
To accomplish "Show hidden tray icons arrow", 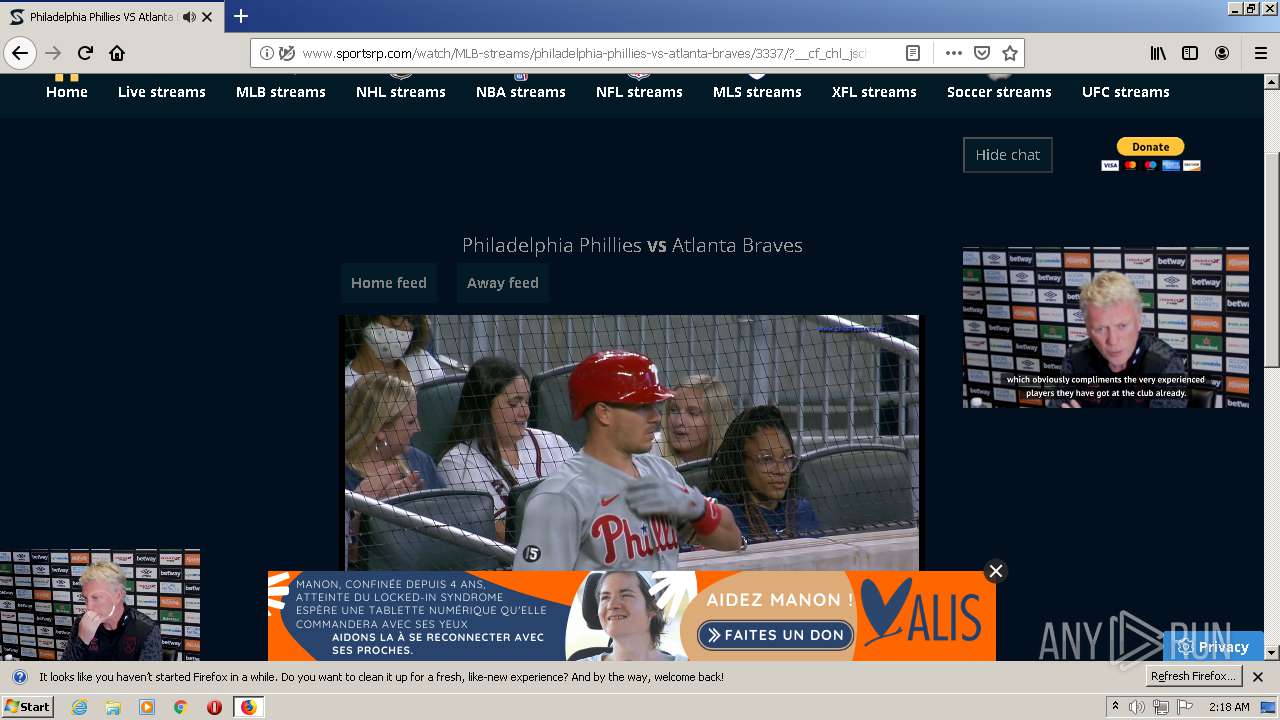I will (1116, 707).
